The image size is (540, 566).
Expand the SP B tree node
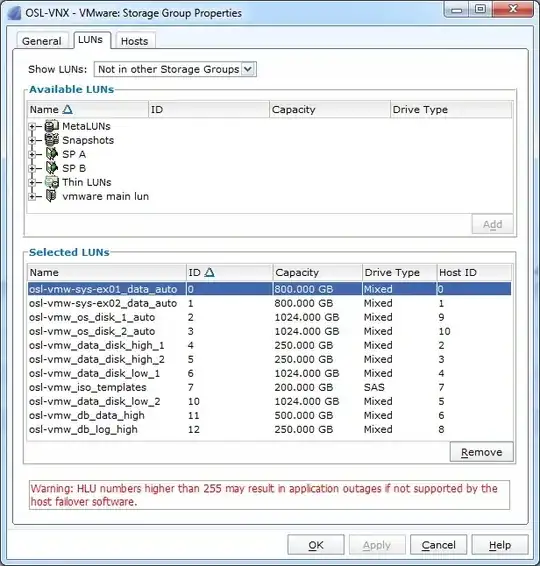tap(32, 169)
